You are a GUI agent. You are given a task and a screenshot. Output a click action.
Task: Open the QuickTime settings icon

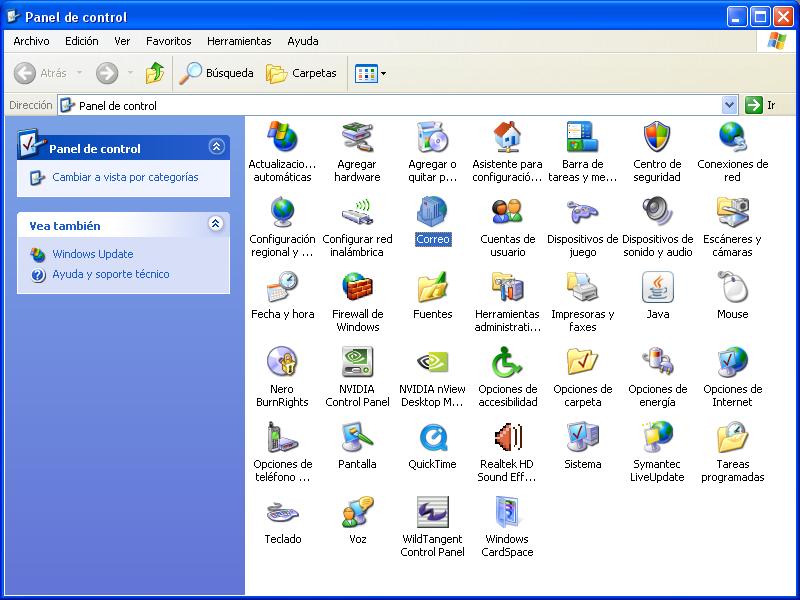click(x=432, y=438)
